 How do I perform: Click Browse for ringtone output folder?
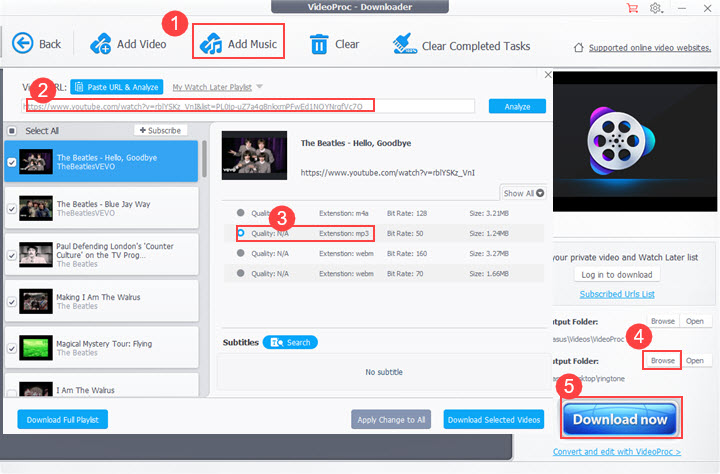pyautogui.click(x=663, y=361)
